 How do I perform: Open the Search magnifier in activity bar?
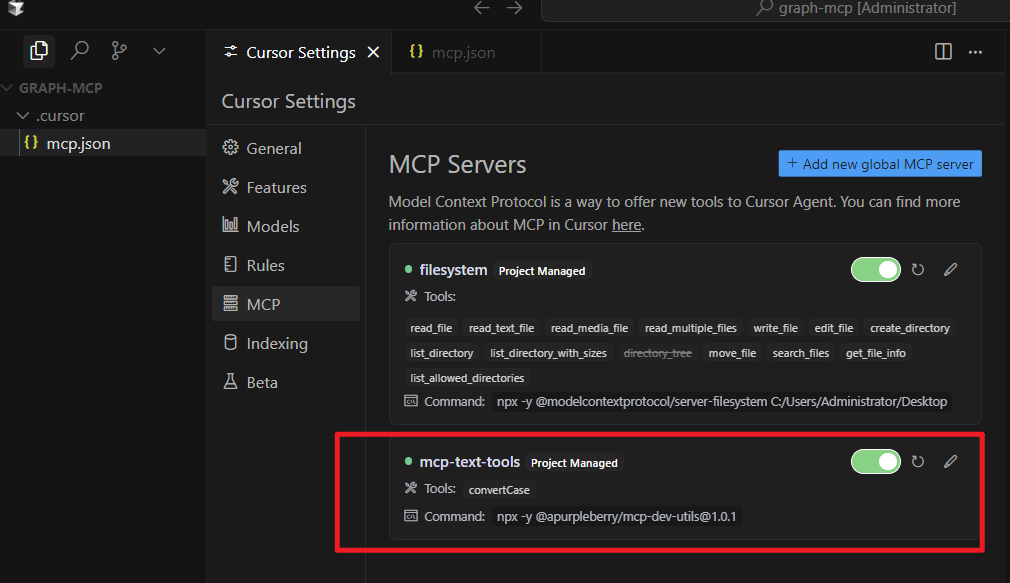tap(79, 50)
